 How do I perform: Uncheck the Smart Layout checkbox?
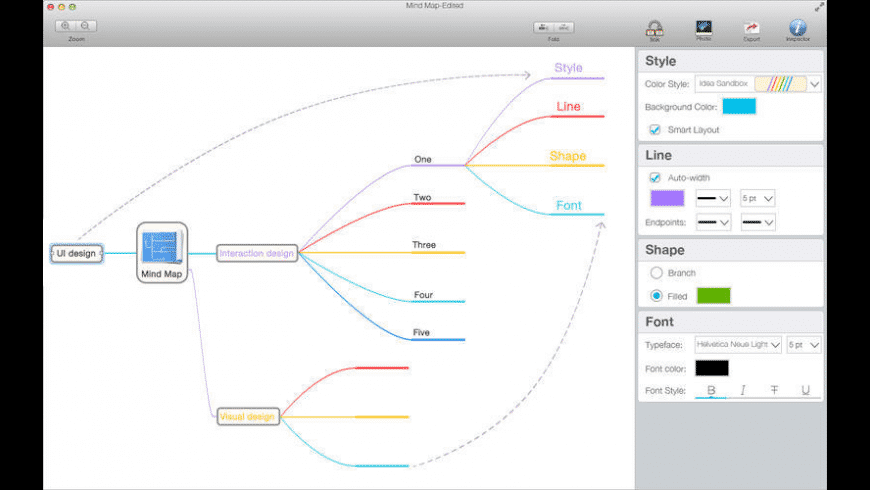pyautogui.click(x=655, y=129)
